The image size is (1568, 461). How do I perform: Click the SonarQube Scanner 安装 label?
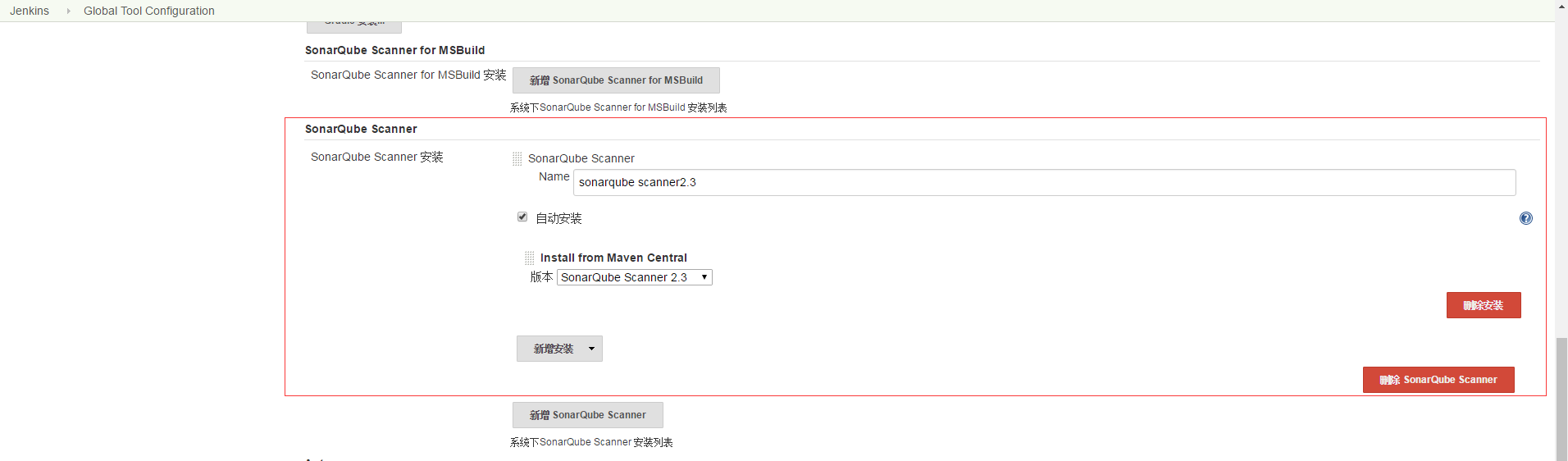click(x=376, y=157)
